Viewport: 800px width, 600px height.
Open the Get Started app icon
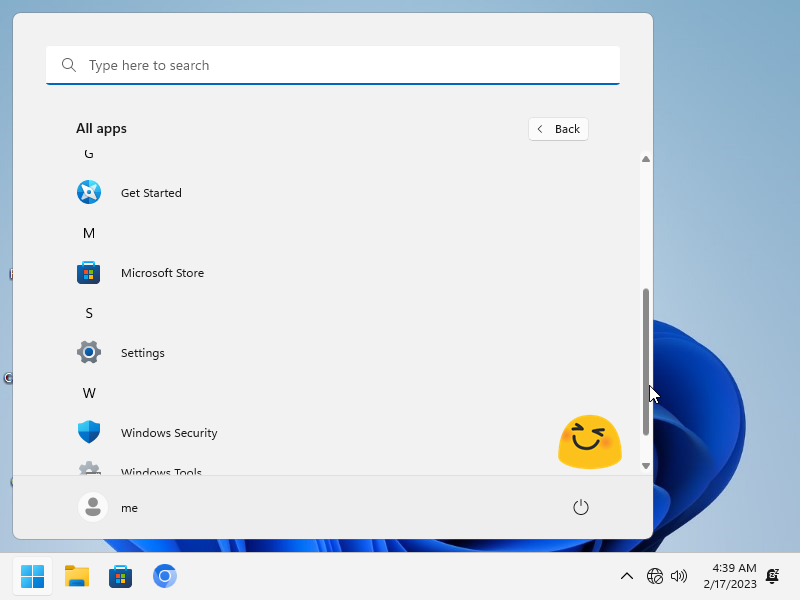click(89, 192)
